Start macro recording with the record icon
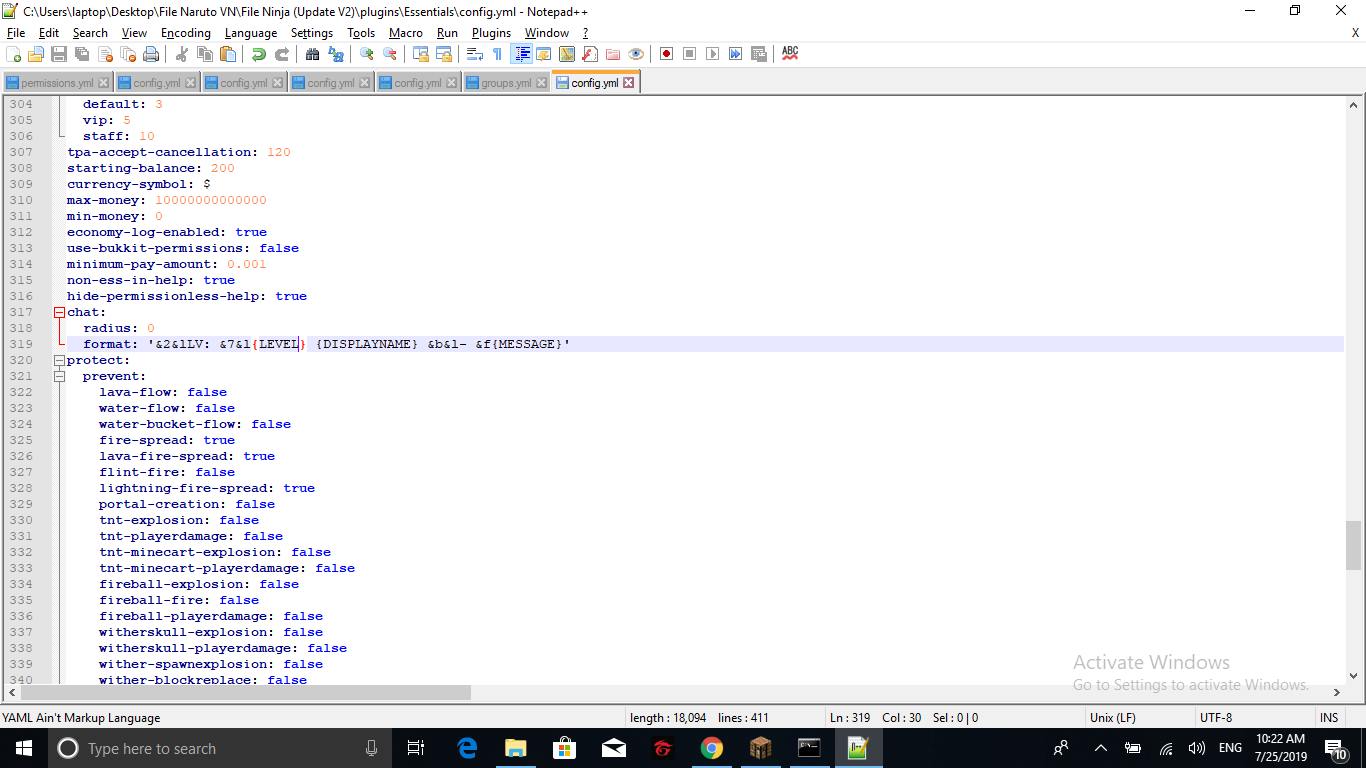Screen dimensions: 1366x768 [x=666, y=54]
